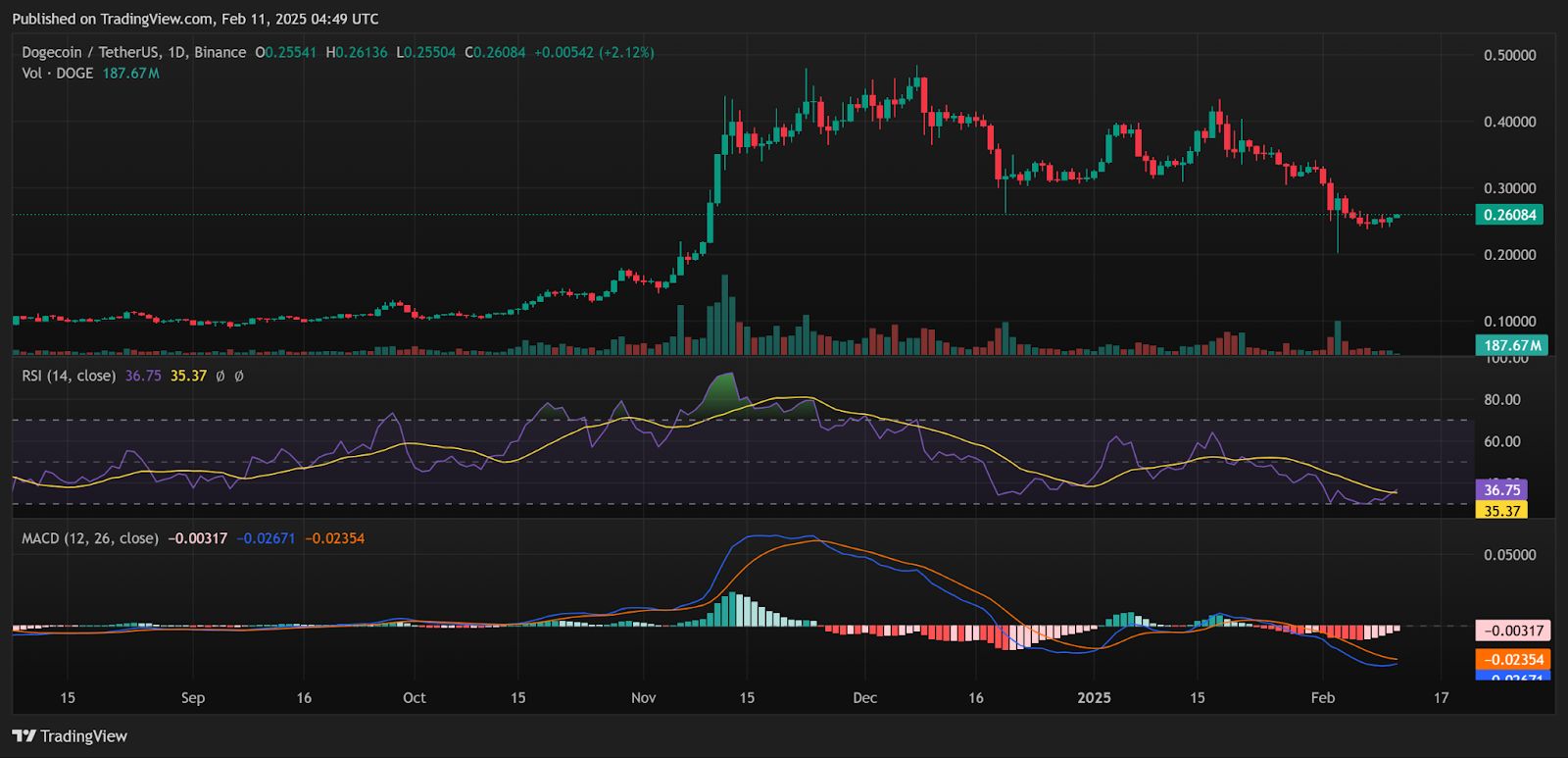Click the current price tag 0.26084 on axis
1568x758 pixels.
point(1509,215)
